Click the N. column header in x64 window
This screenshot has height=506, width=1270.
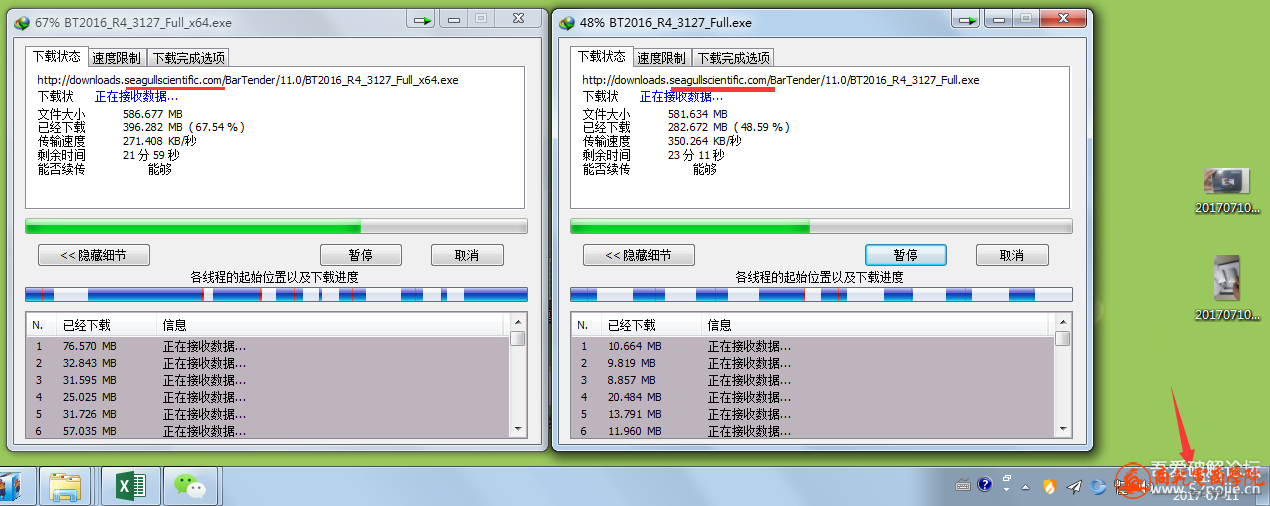[42, 325]
